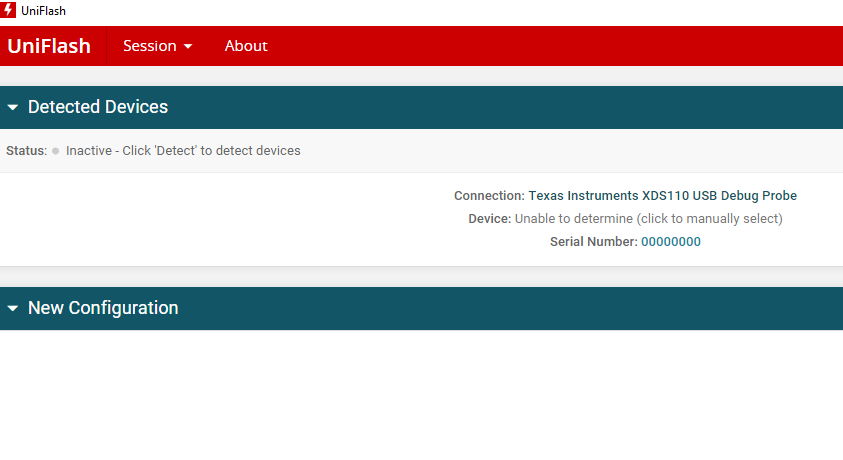Click the 'Connection:' label
The width and height of the screenshot is (843, 460).
click(x=489, y=196)
